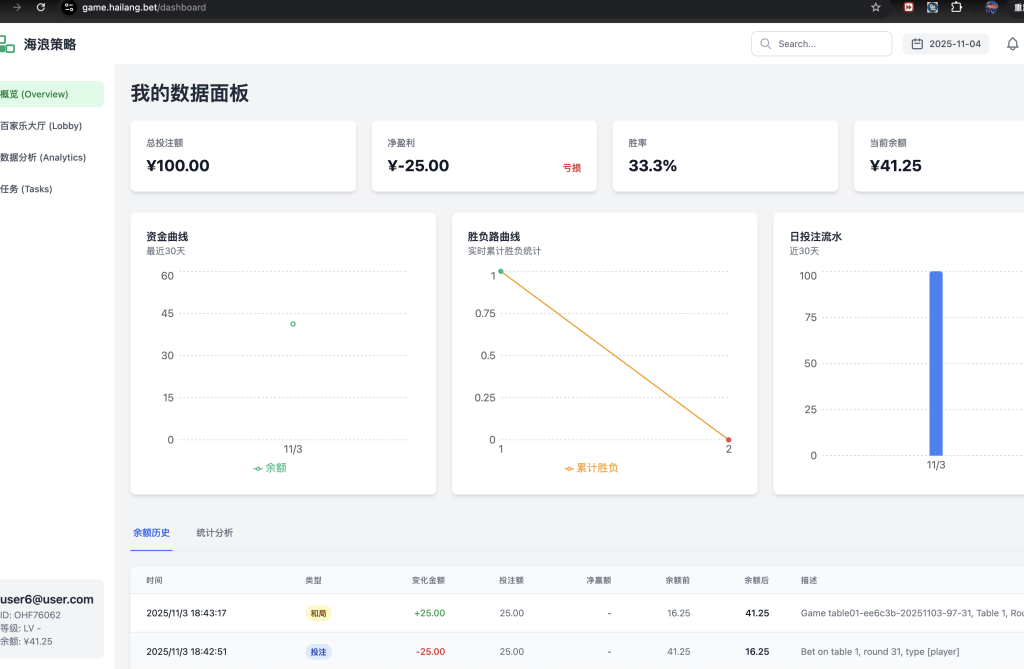Switch to the 统计分析 tab
Image resolution: width=1024 pixels, height=669 pixels.
(x=214, y=533)
